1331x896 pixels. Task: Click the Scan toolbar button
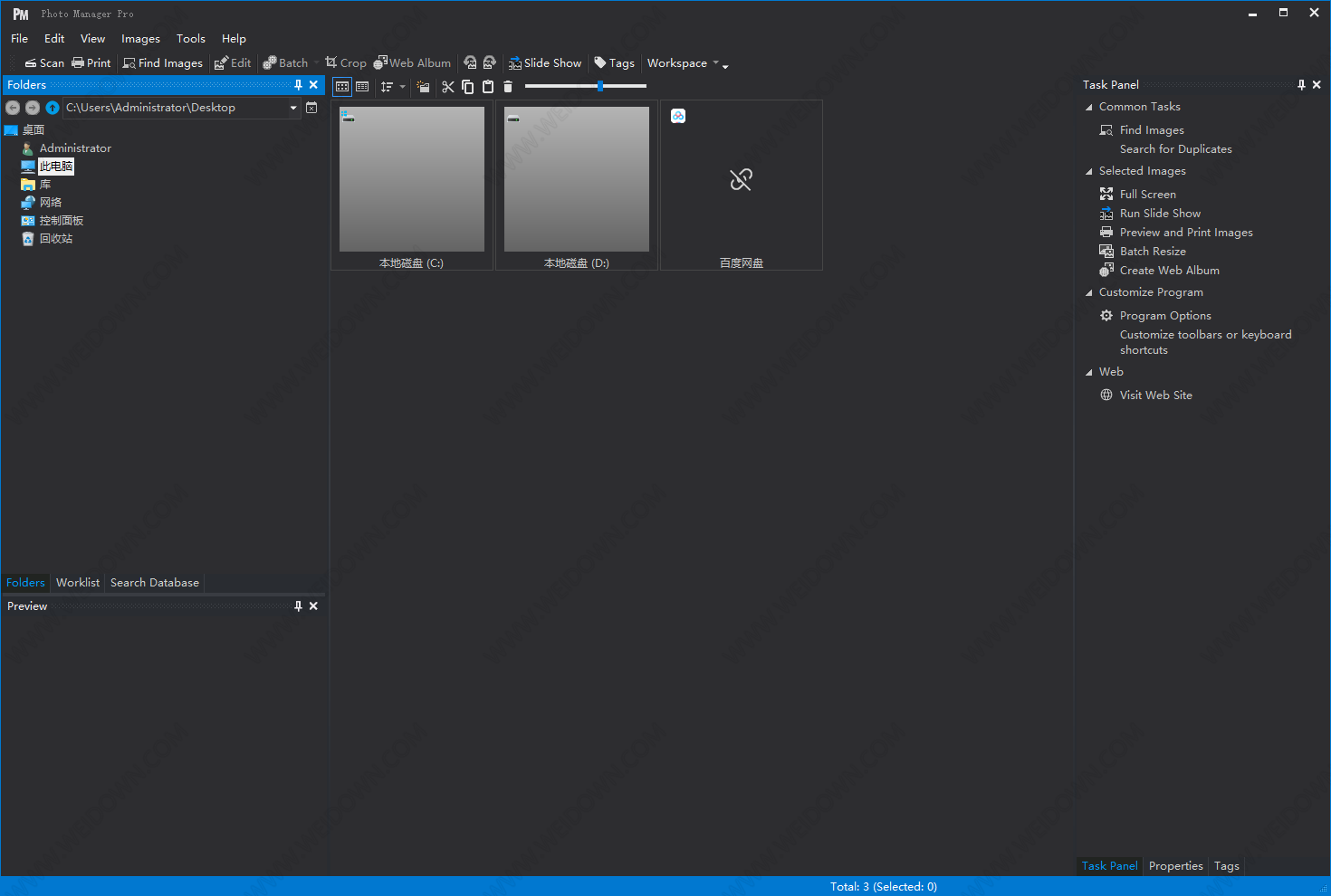click(x=44, y=63)
